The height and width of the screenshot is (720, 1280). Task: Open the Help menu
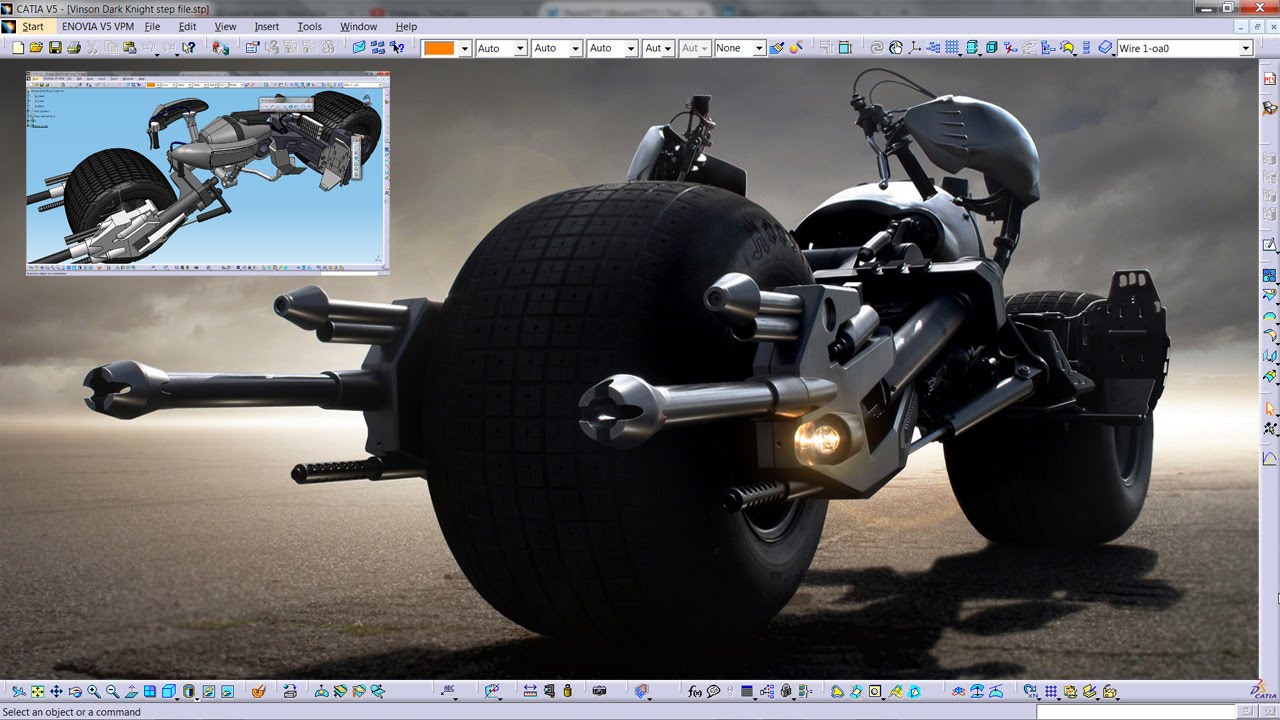pos(406,27)
